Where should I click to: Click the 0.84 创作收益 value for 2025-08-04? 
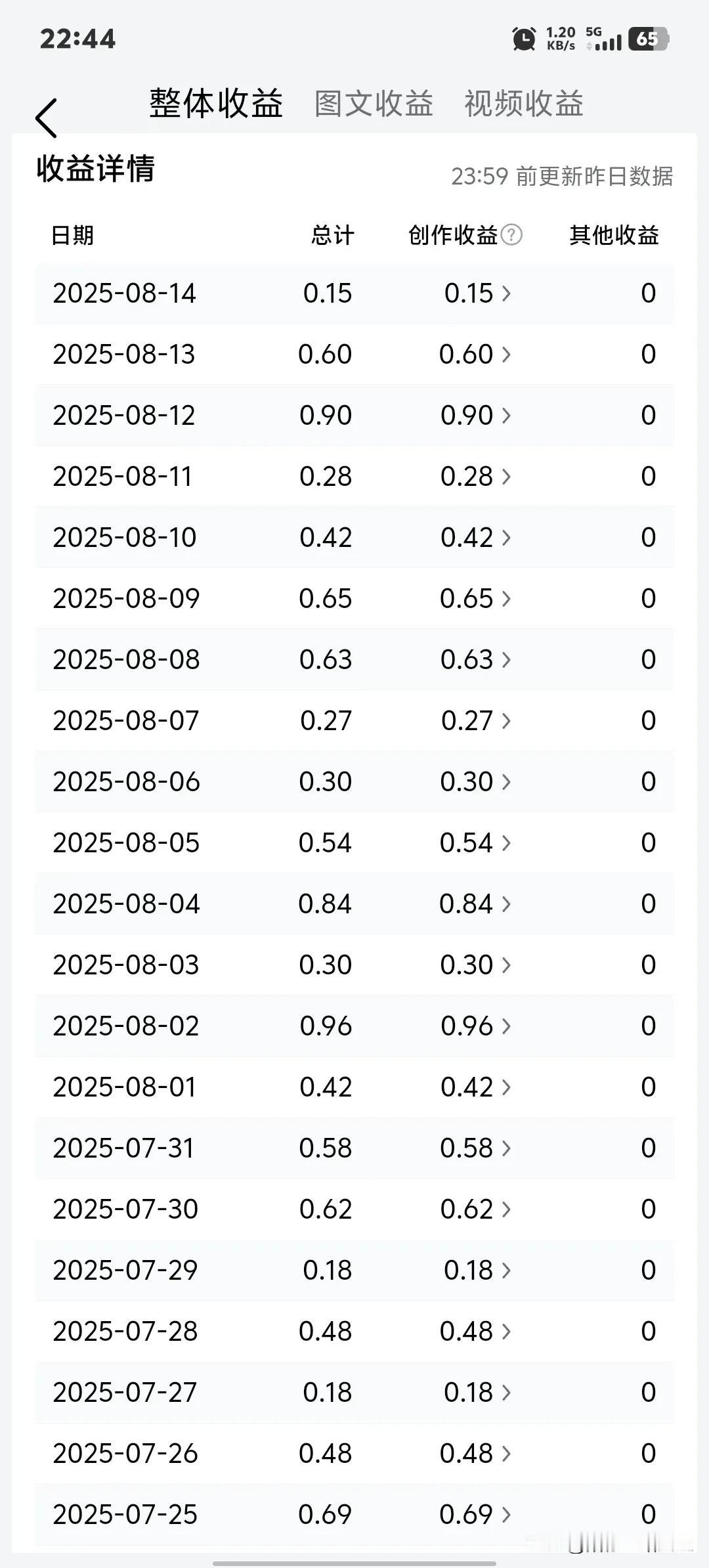tap(465, 904)
